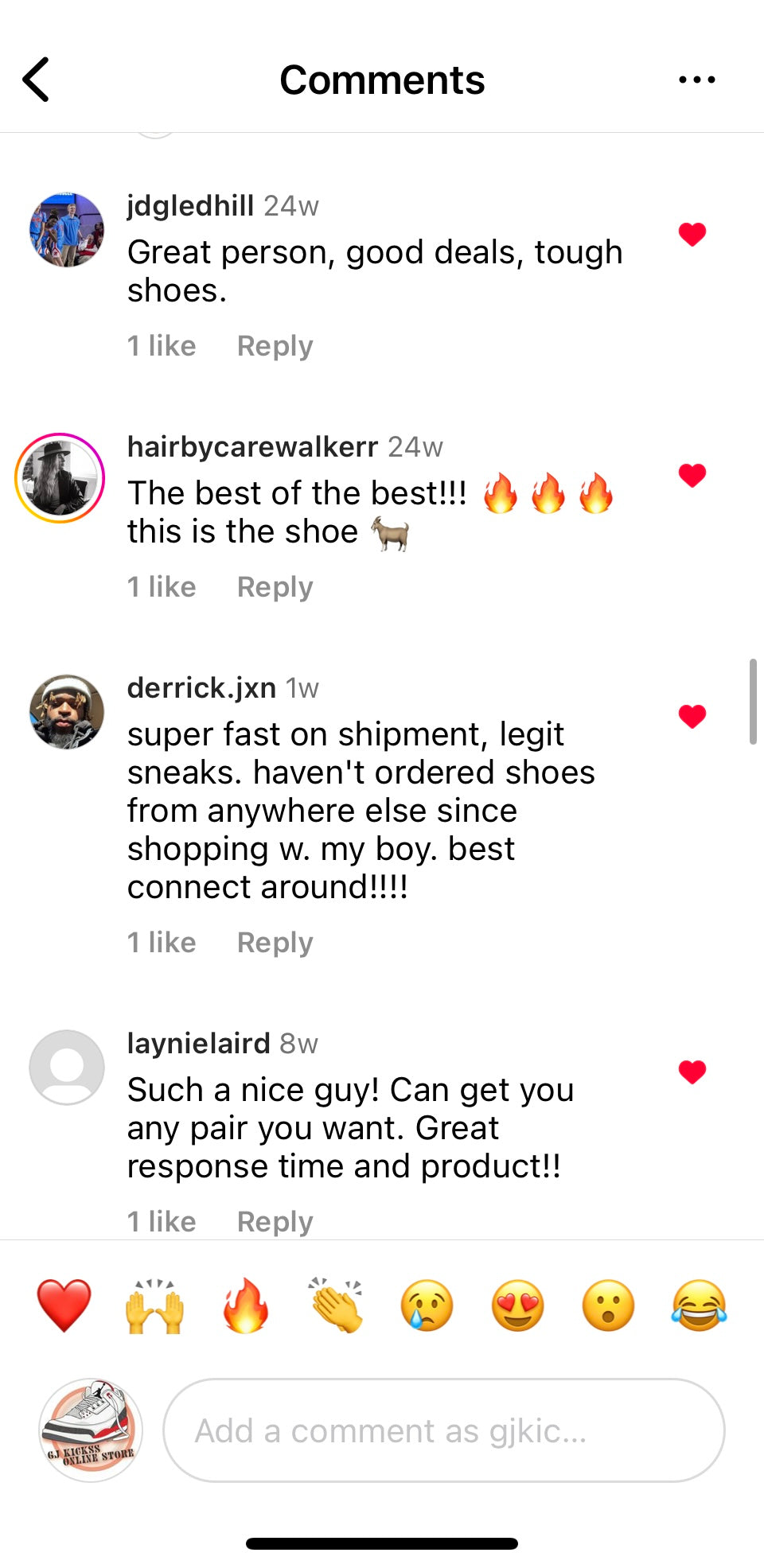Reply to jdgledhill's comment
This screenshot has height=1568, width=764.
pos(275,346)
